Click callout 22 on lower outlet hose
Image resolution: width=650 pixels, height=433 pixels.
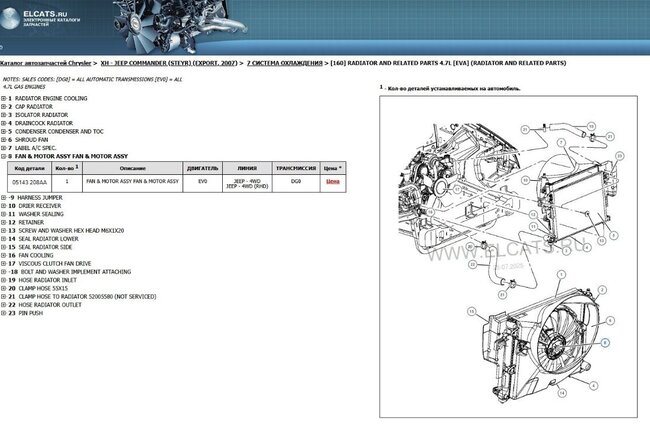(x=473, y=264)
